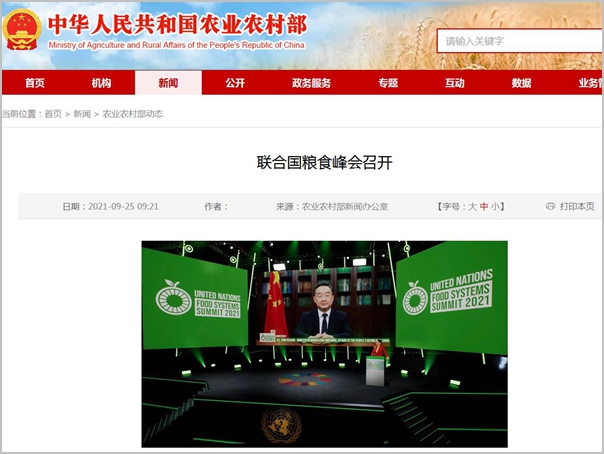Click the printer icon beside 打印本页
Viewport: 604px width, 454px height.
(550, 207)
